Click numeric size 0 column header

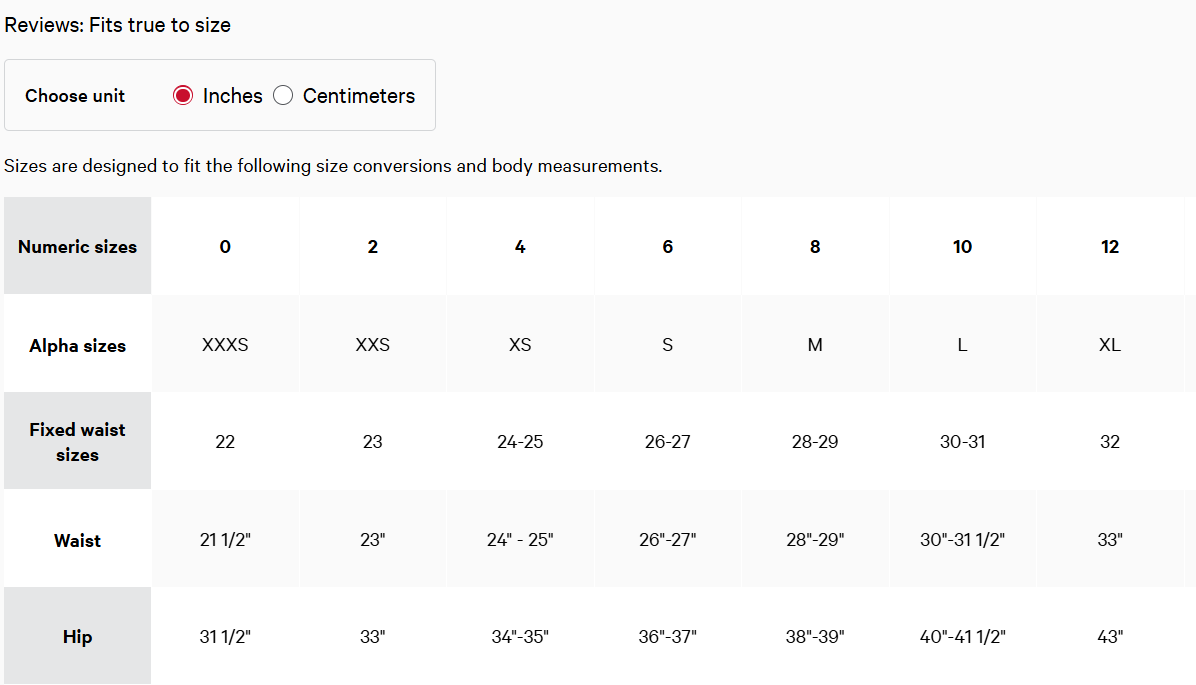[x=225, y=246]
